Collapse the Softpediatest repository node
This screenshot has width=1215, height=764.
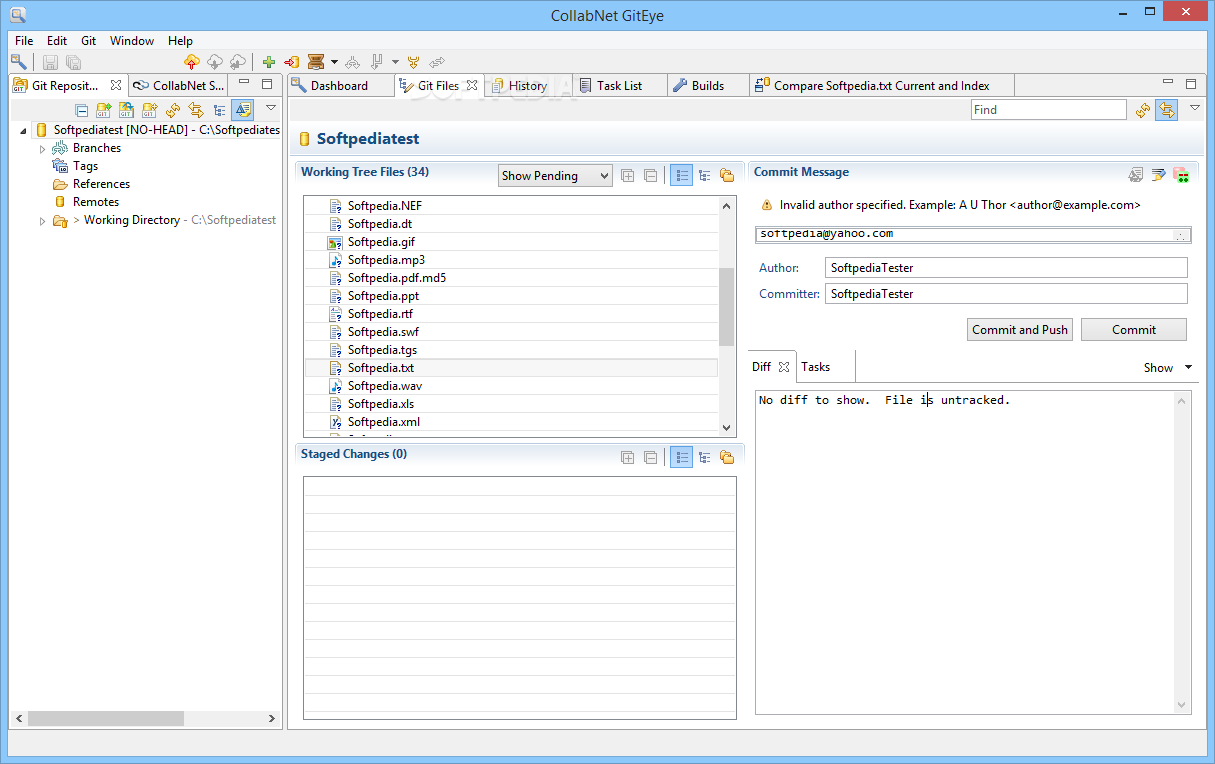(23, 130)
